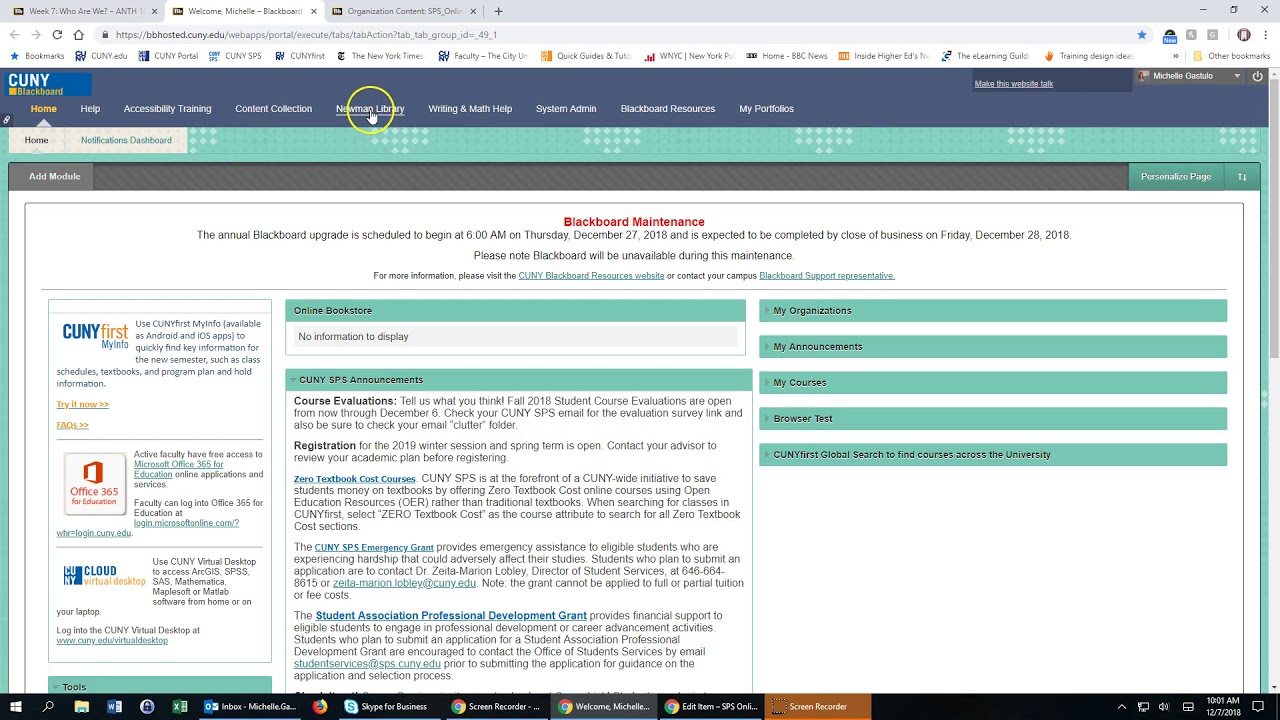Open System Admin tab
The image size is (1280, 720).
pyautogui.click(x=566, y=109)
